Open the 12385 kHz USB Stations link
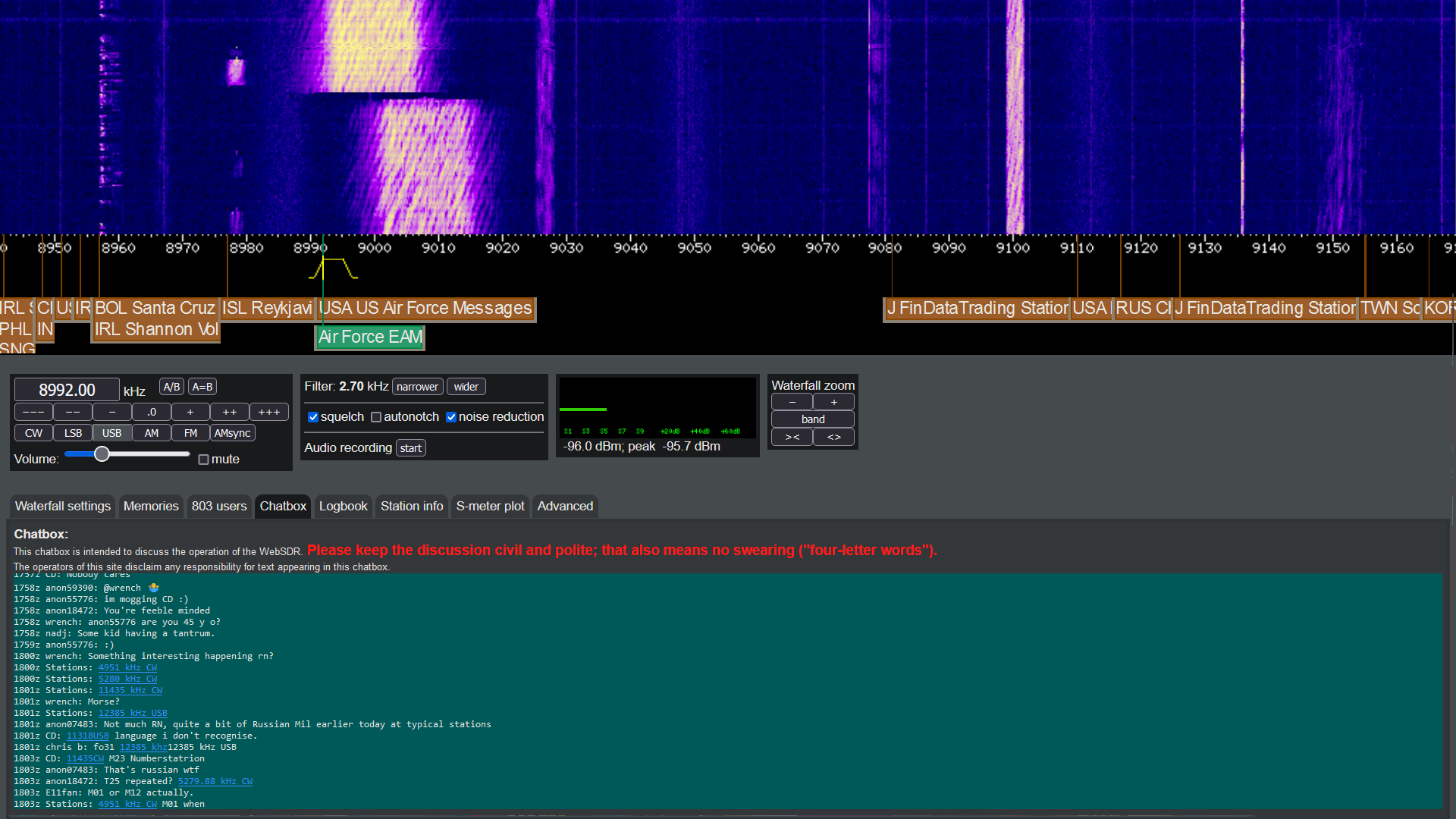 click(133, 713)
